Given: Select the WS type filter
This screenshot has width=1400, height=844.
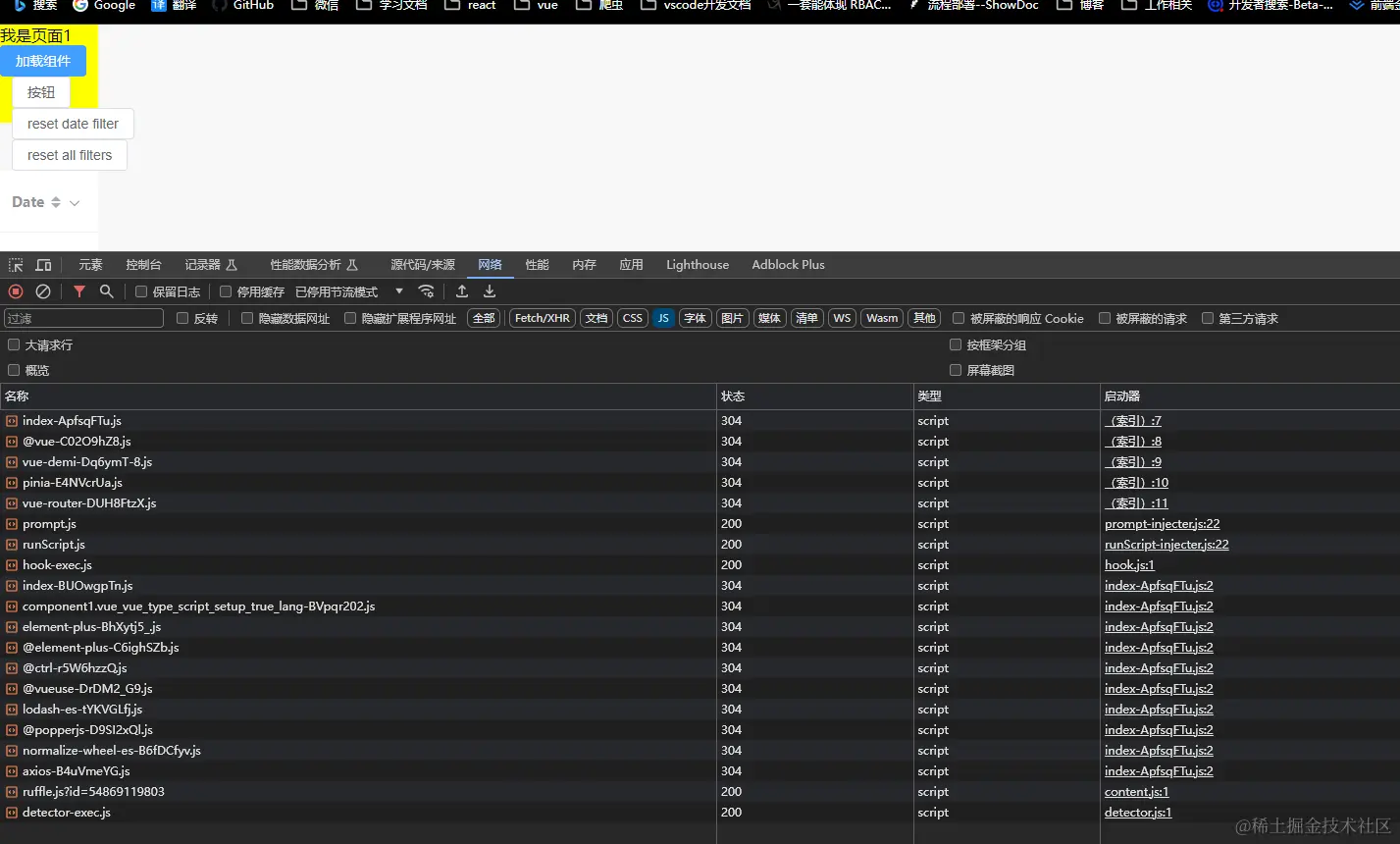Looking at the screenshot, I should click(842, 318).
